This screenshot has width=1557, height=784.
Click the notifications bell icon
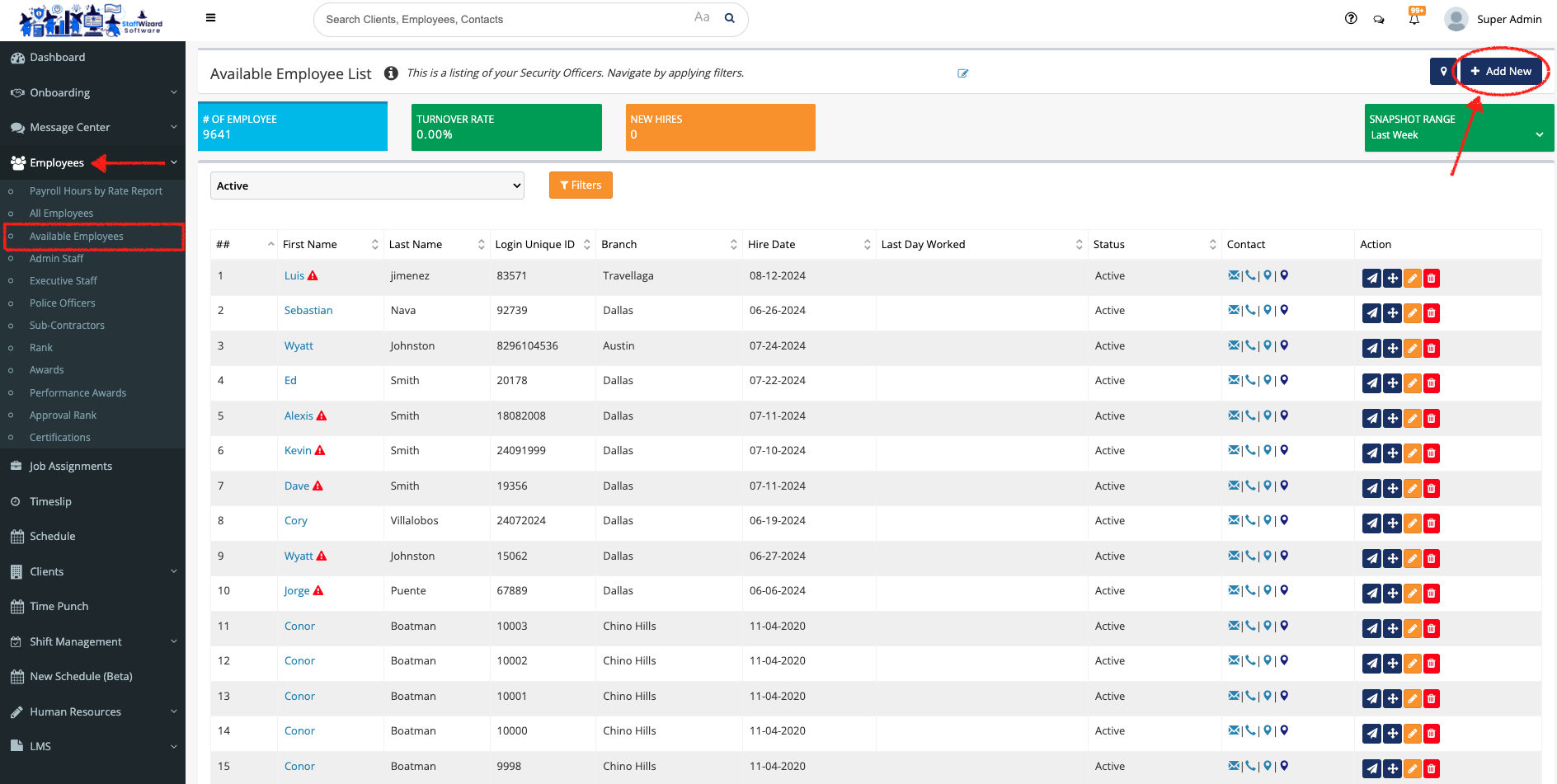(1414, 20)
